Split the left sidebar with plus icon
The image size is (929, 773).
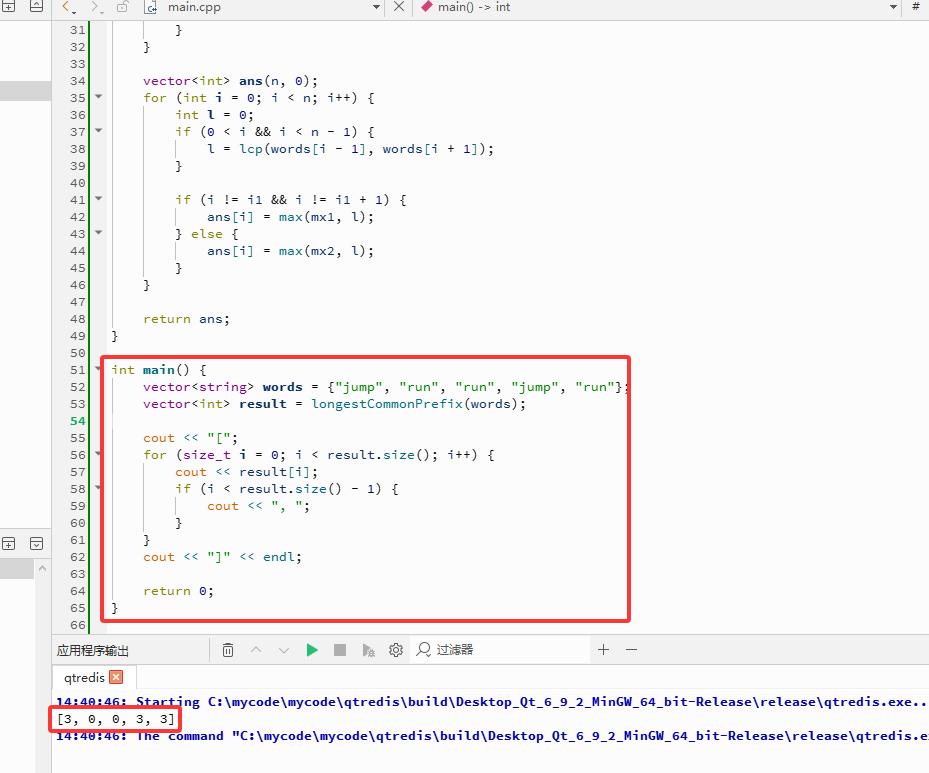coord(8,544)
